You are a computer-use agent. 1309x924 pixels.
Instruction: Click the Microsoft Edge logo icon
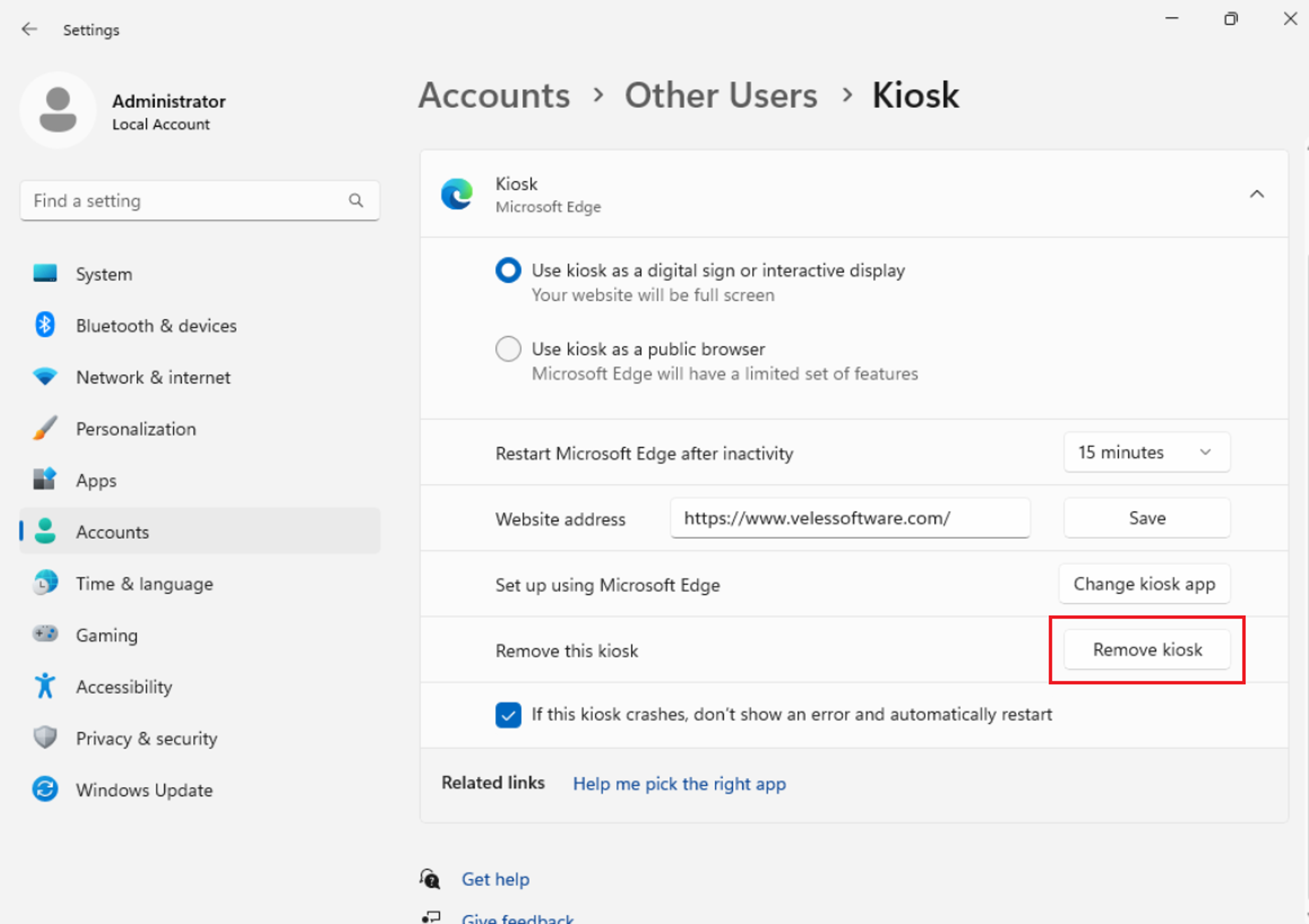click(x=457, y=194)
